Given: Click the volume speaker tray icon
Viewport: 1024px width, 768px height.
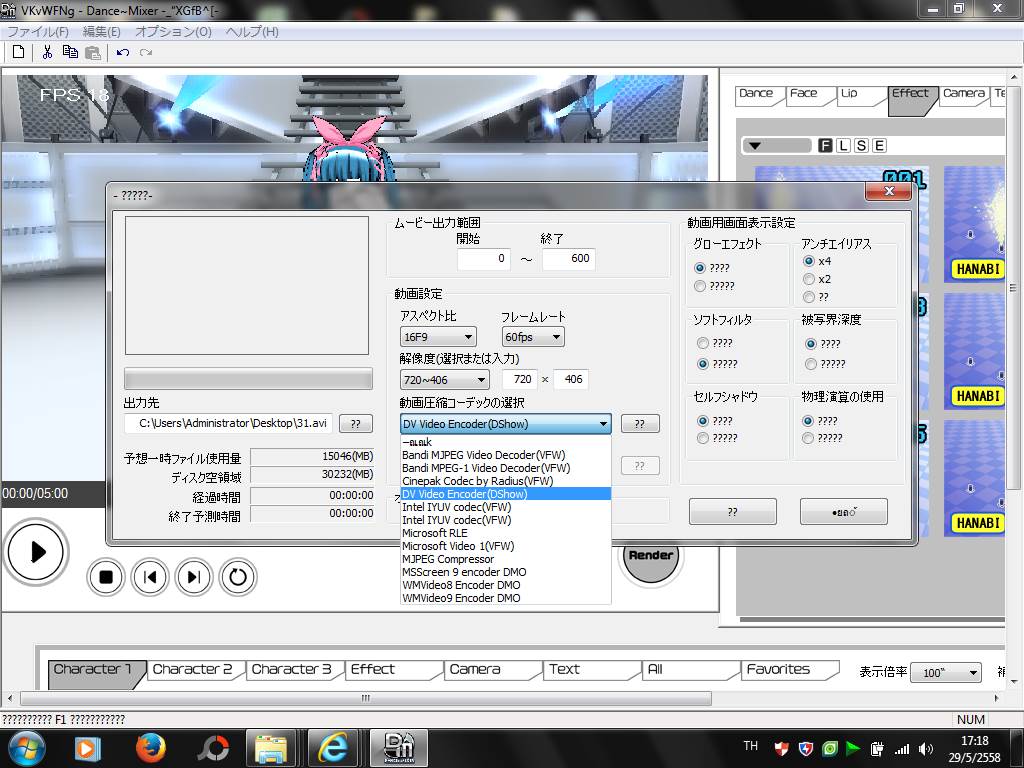Looking at the screenshot, I should tap(925, 750).
